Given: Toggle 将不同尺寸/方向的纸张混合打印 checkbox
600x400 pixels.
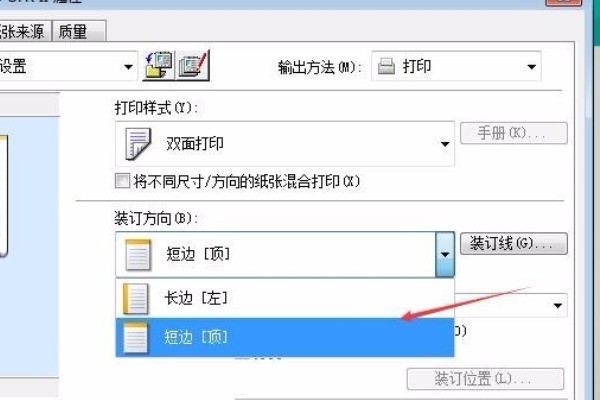Looking at the screenshot, I should [x=122, y=181].
